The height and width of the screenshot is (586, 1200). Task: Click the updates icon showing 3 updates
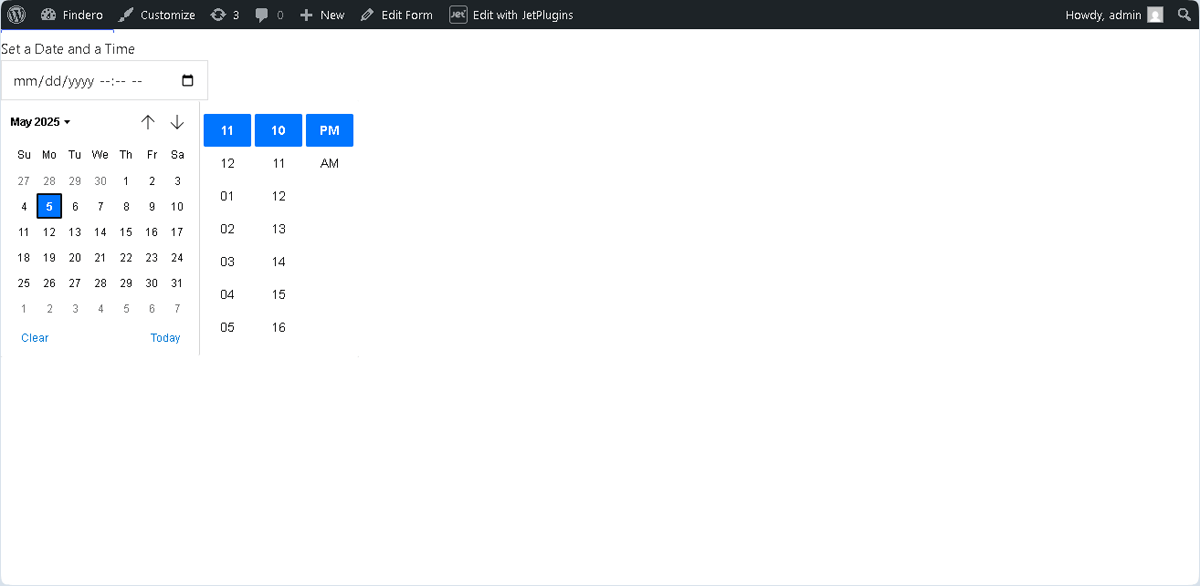click(x=224, y=14)
